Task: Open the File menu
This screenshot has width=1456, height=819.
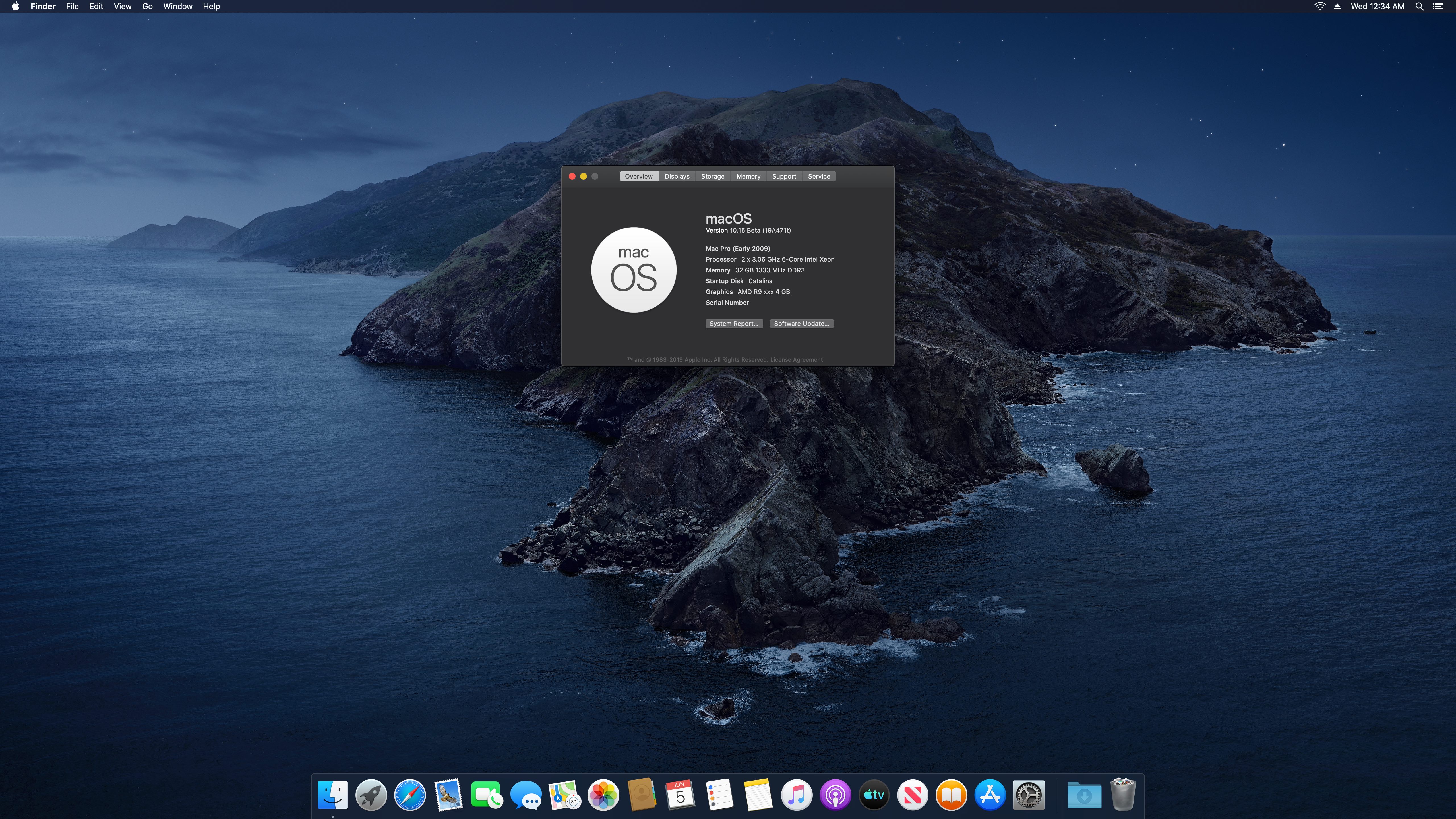Action: click(72, 6)
